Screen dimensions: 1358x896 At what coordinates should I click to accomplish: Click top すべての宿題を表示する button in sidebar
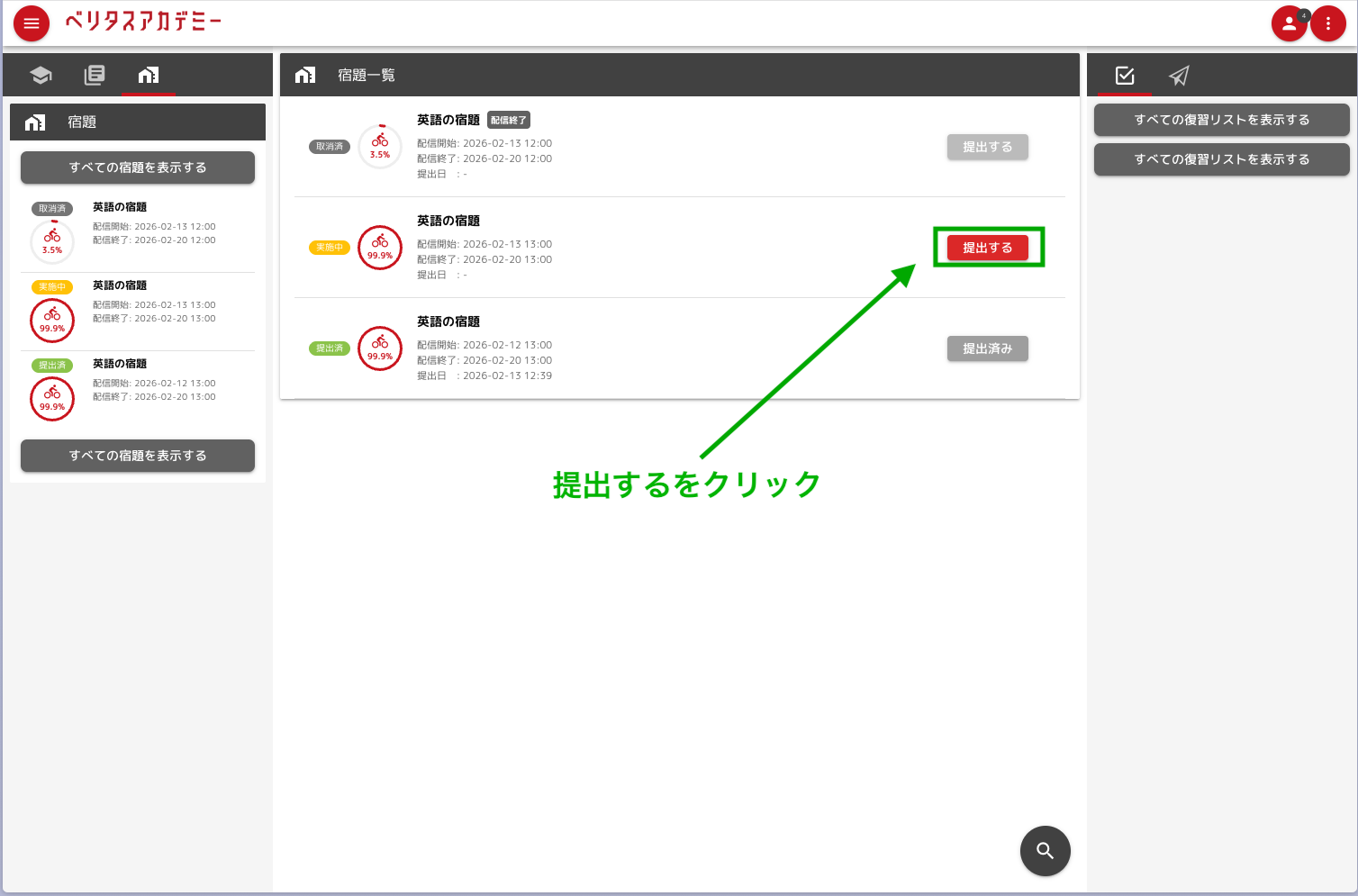[x=138, y=167]
